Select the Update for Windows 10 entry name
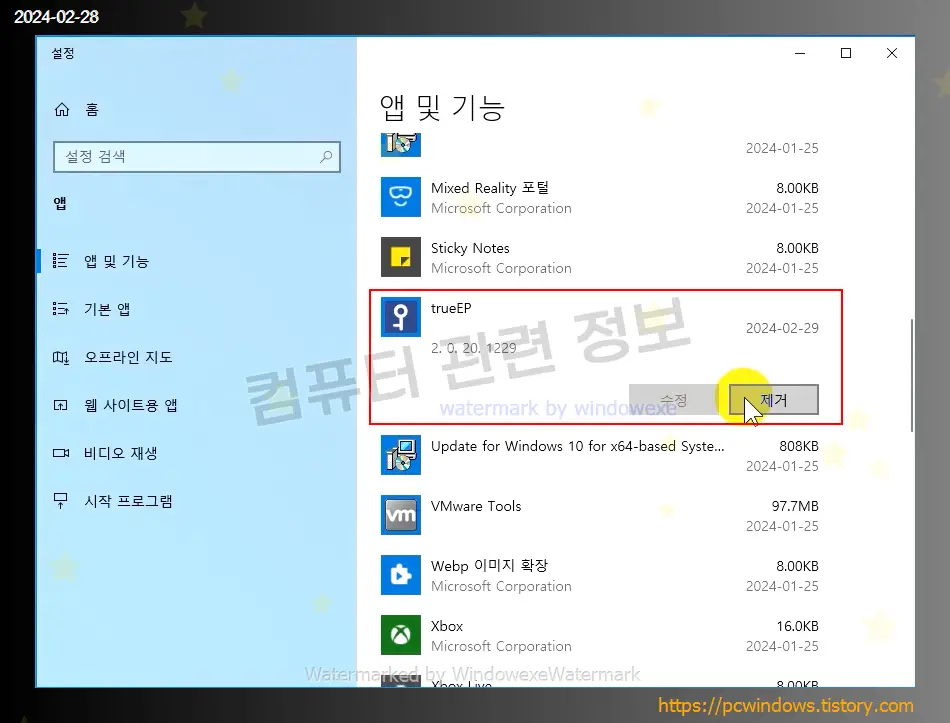Image resolution: width=950 pixels, height=723 pixels. (577, 446)
